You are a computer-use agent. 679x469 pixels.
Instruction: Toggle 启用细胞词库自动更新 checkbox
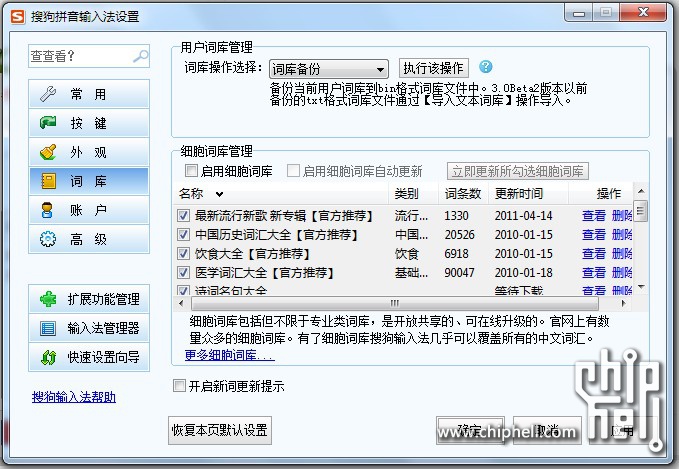293,171
